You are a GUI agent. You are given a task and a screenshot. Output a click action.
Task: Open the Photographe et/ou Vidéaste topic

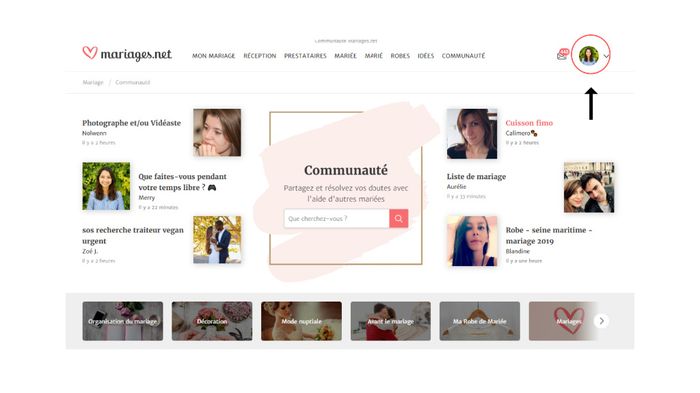(131, 123)
